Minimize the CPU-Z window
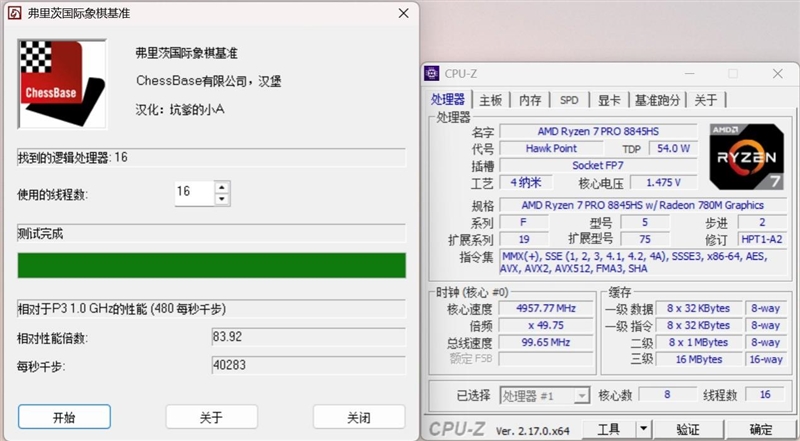 [x=690, y=74]
